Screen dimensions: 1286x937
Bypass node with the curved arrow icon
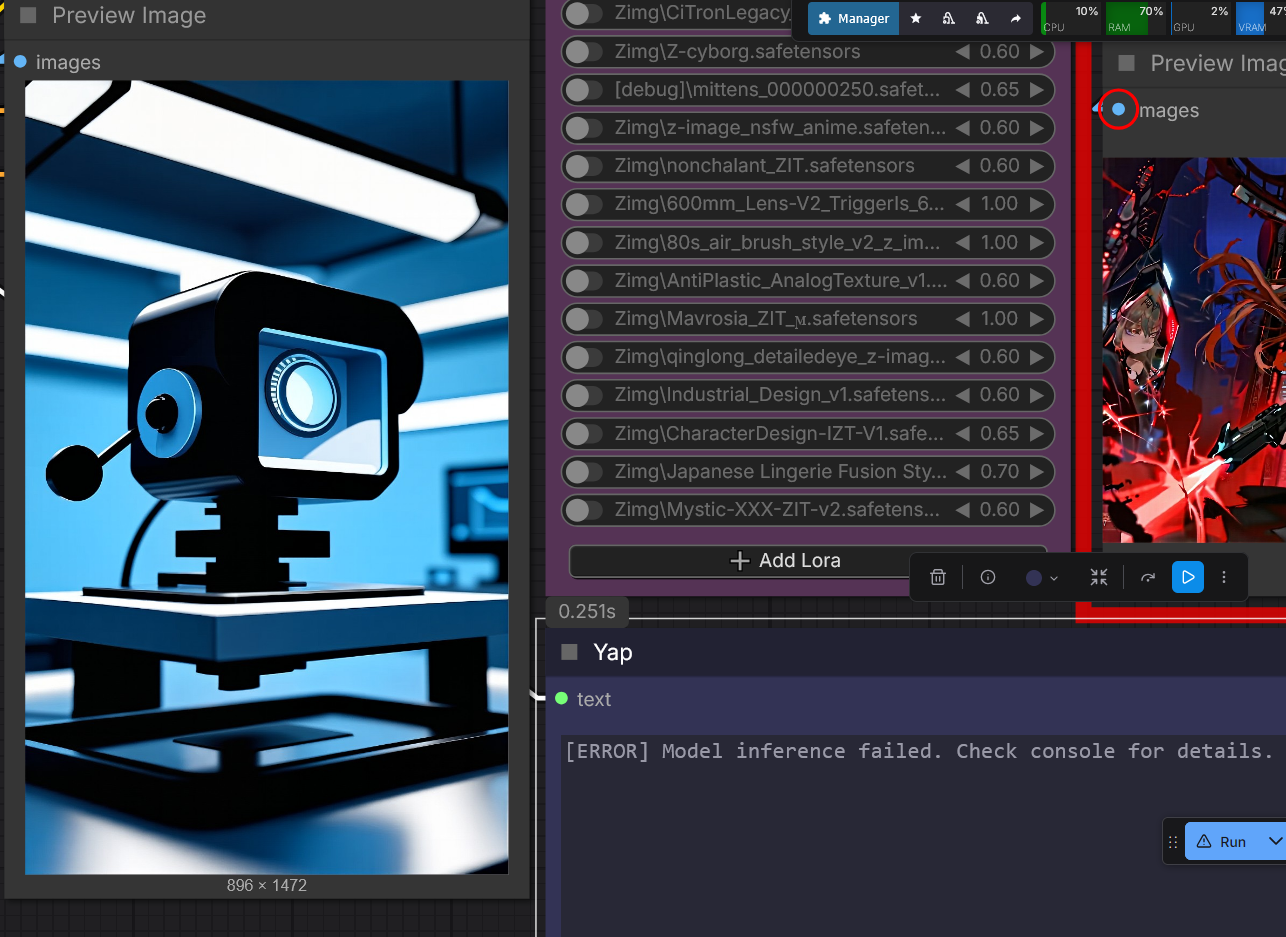[1148, 577]
